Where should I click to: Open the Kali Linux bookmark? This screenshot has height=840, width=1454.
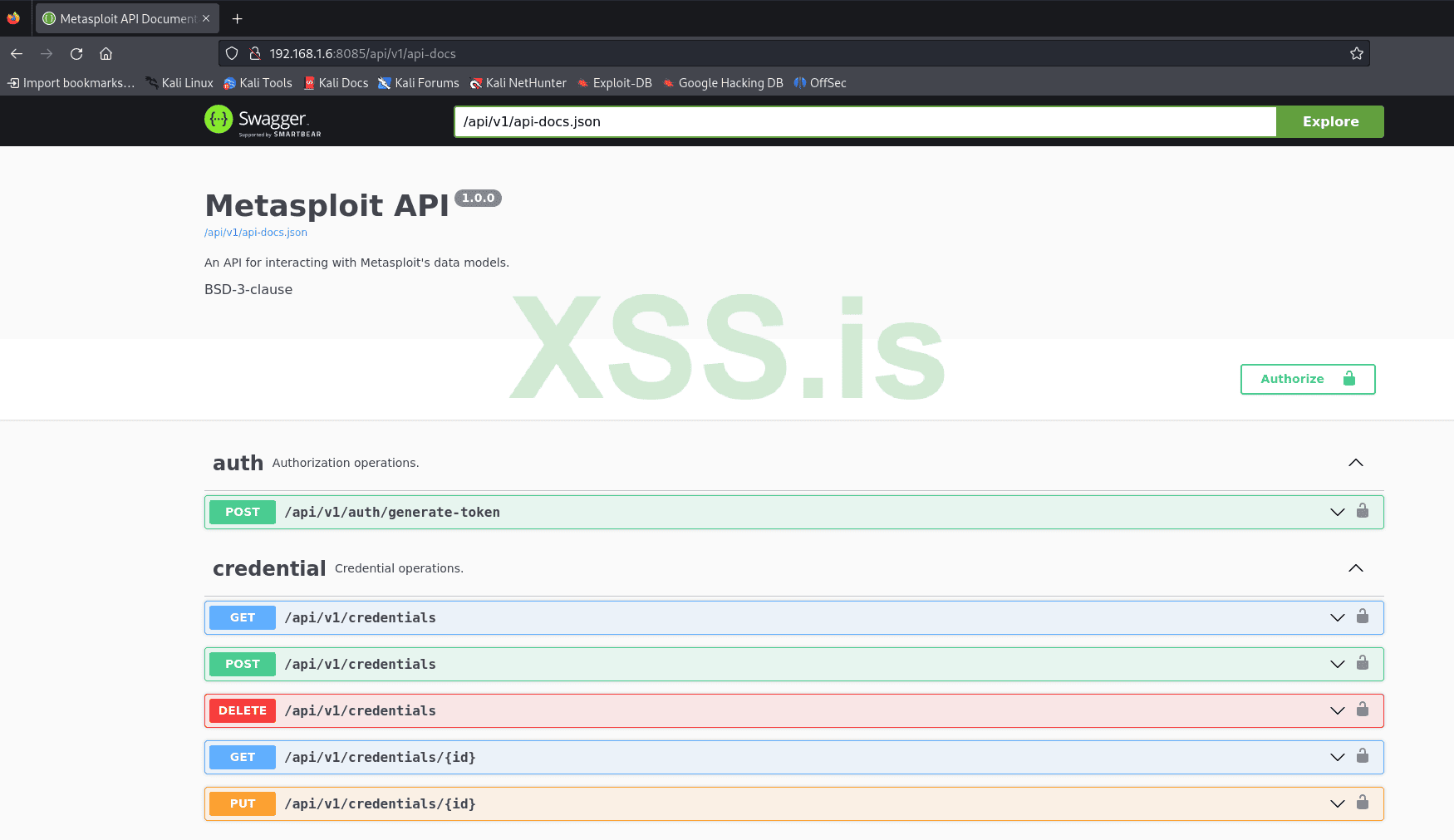[x=179, y=83]
